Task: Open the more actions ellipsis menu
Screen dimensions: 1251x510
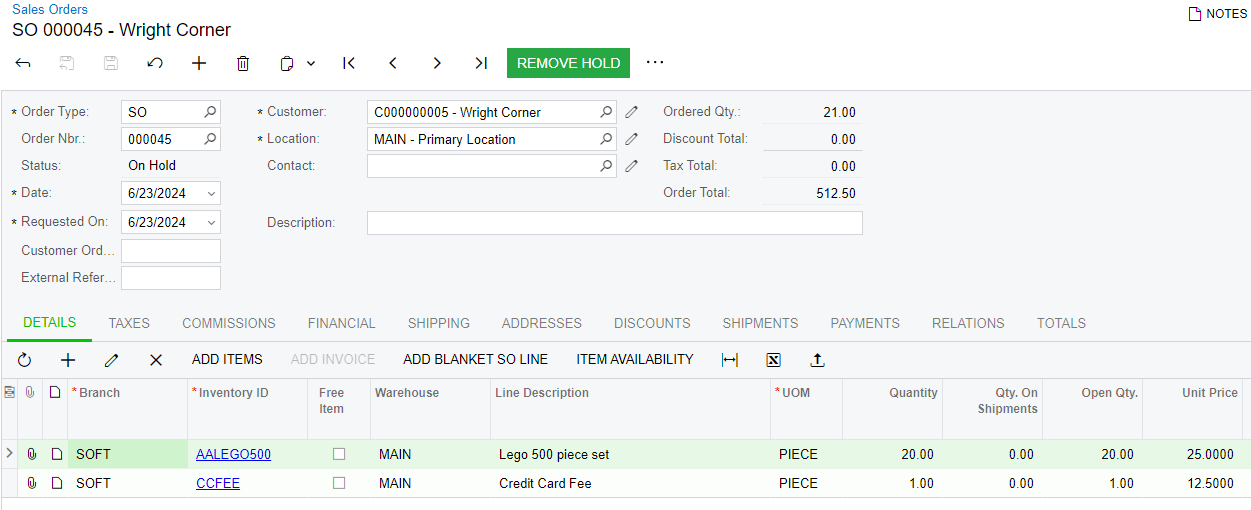Action: (x=655, y=62)
